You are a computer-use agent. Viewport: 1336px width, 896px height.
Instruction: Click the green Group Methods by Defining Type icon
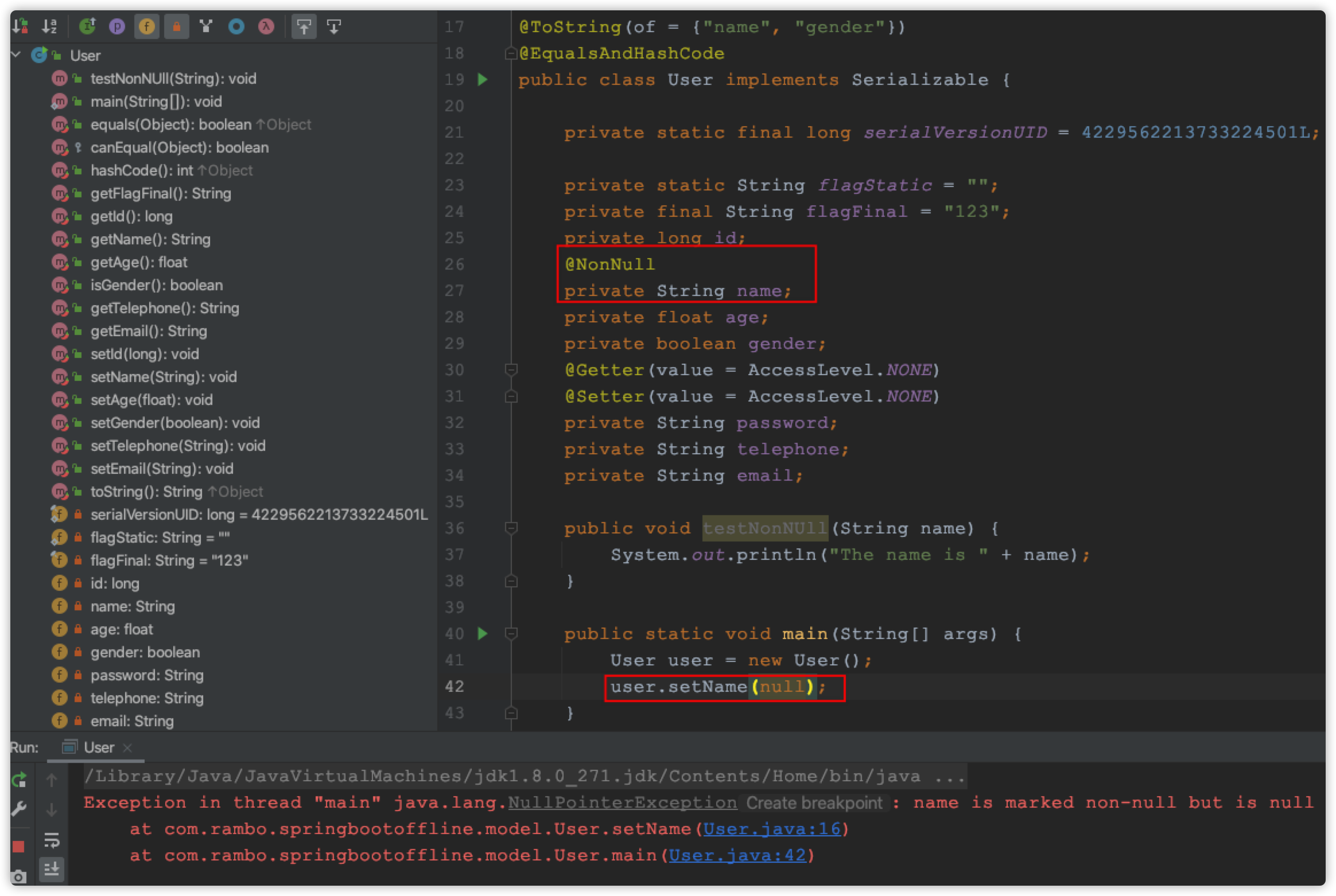click(87, 26)
